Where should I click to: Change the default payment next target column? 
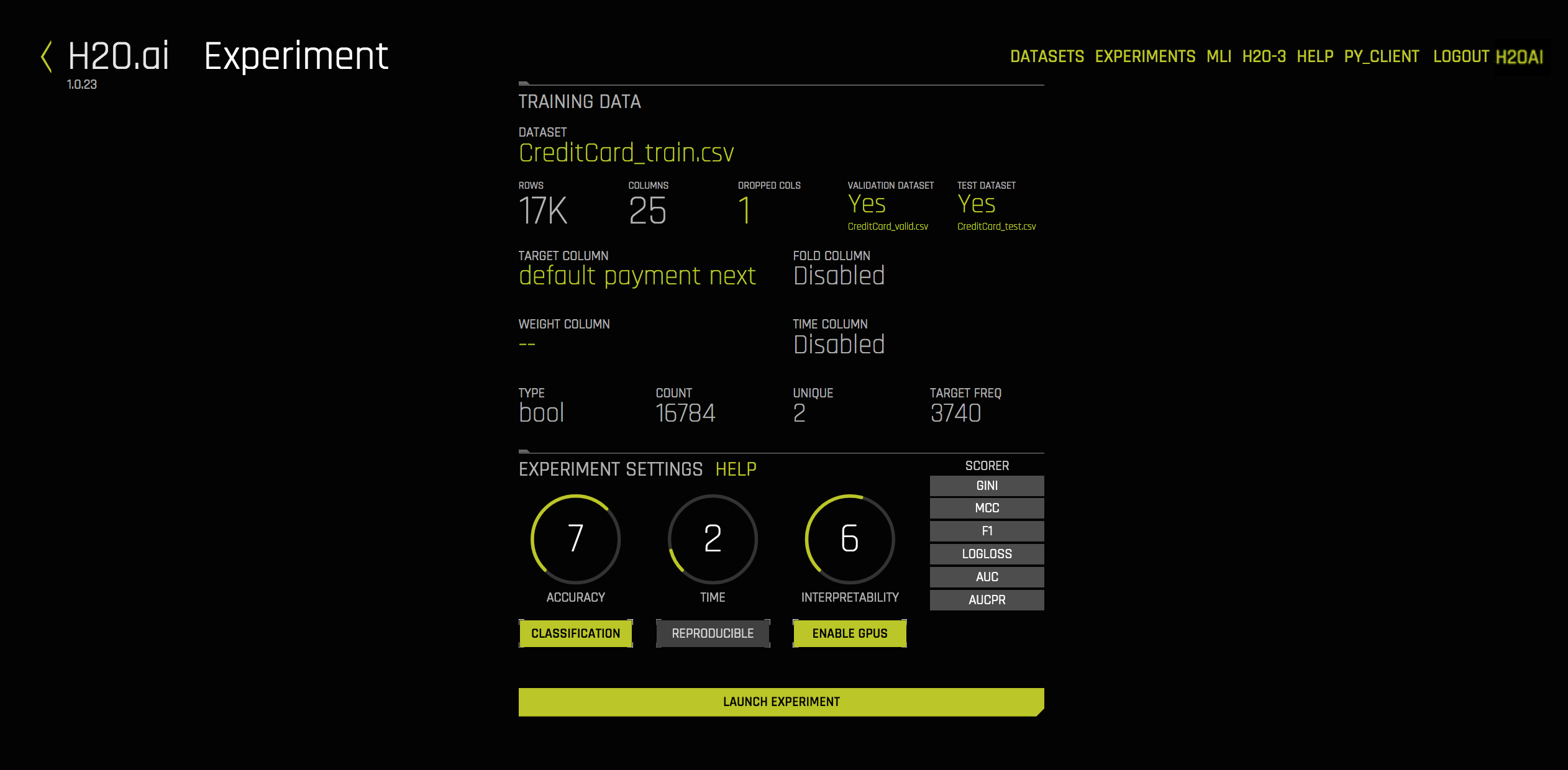point(637,276)
